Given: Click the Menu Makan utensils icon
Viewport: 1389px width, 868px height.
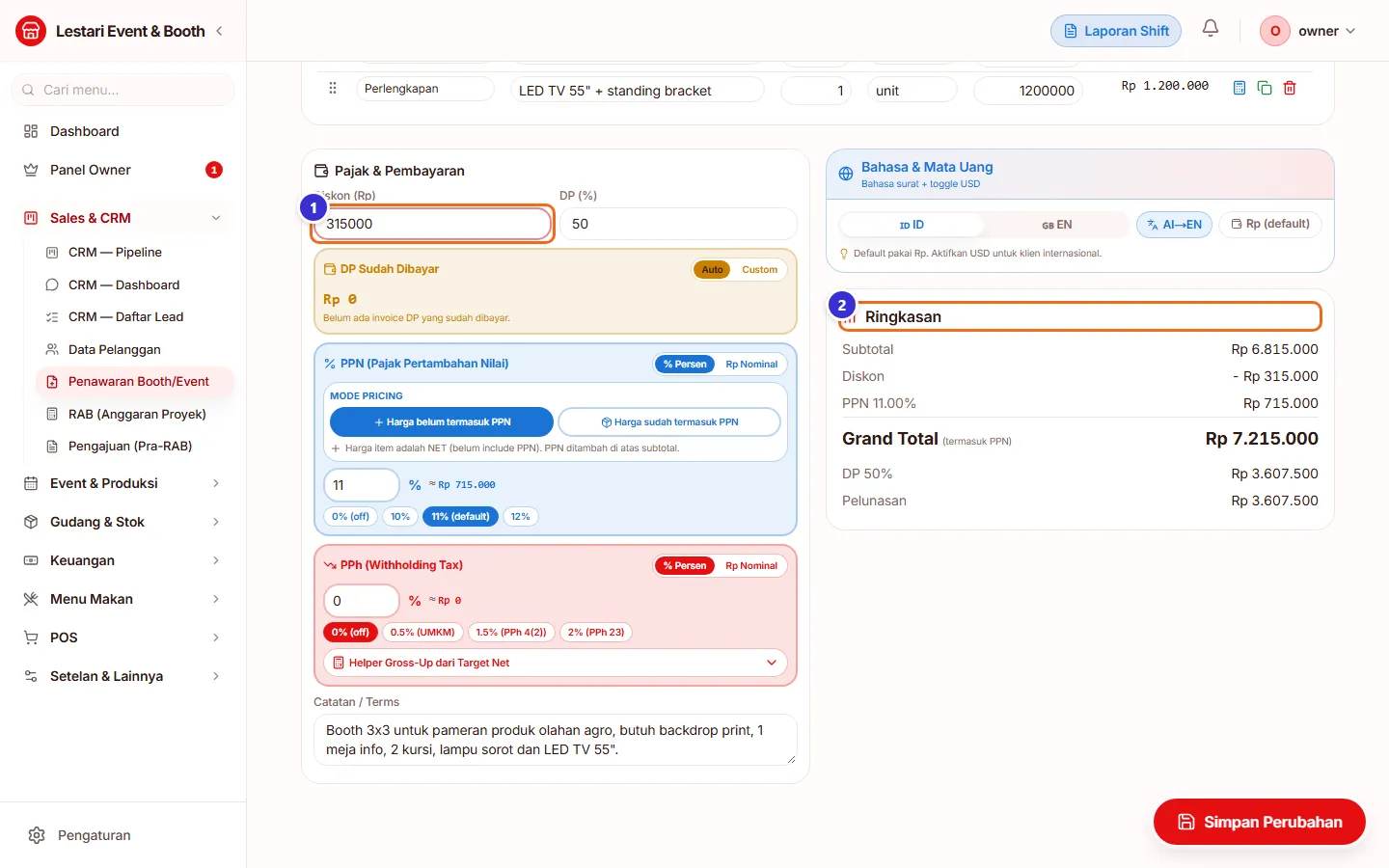Looking at the screenshot, I should point(31,599).
